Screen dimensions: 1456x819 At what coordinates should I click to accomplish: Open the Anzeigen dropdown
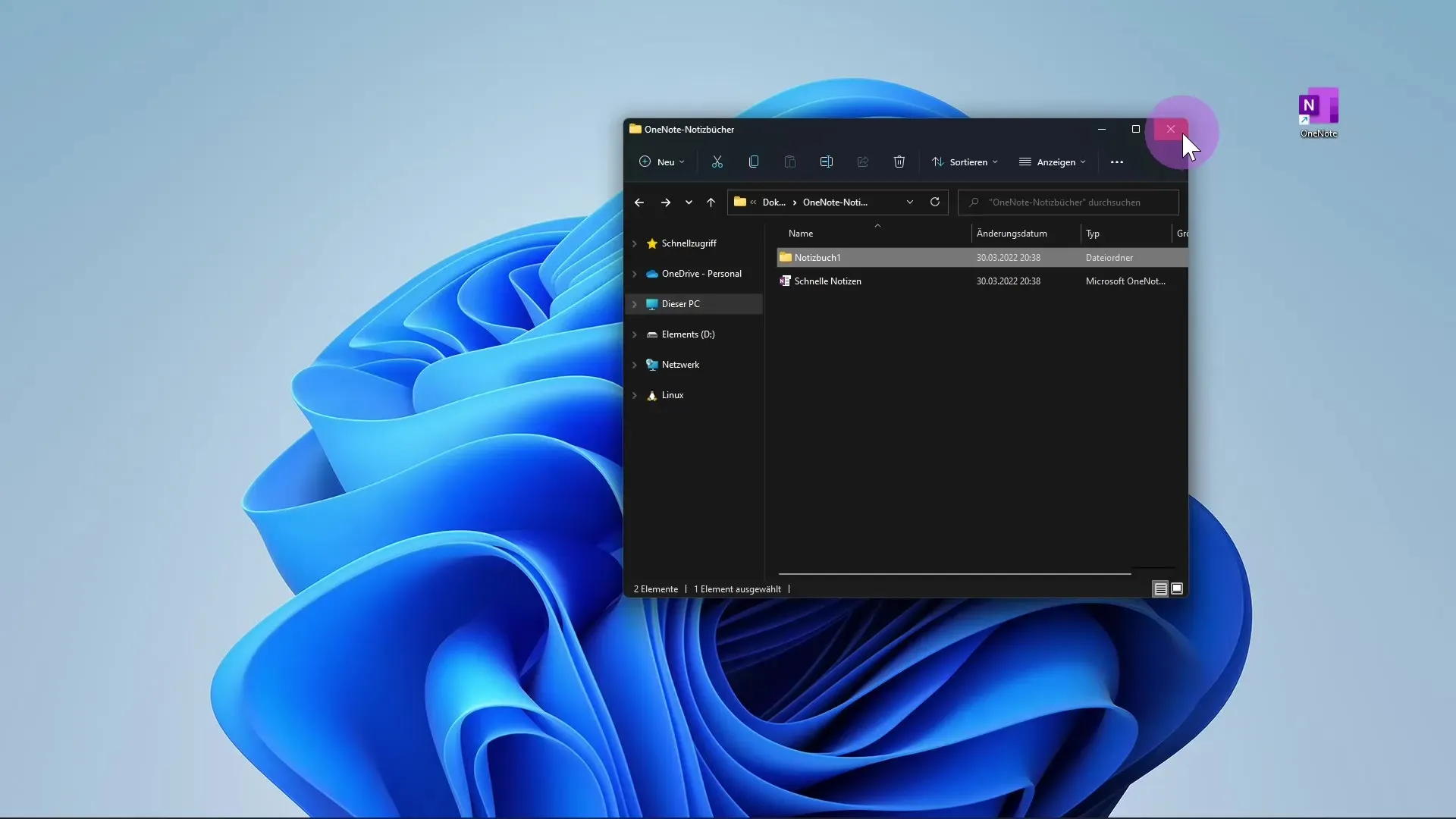click(x=1053, y=162)
